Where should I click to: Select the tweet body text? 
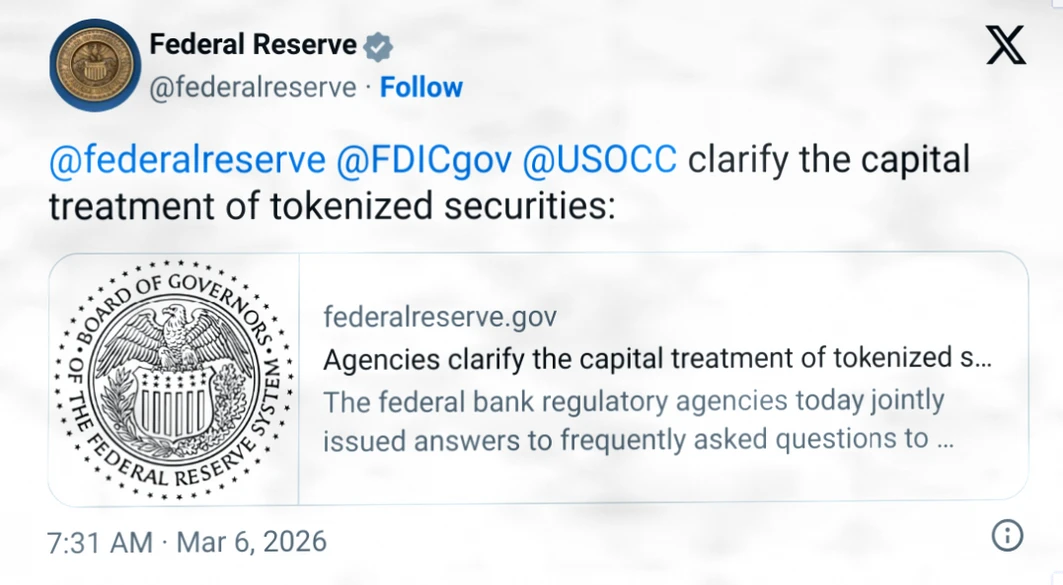(x=500, y=183)
